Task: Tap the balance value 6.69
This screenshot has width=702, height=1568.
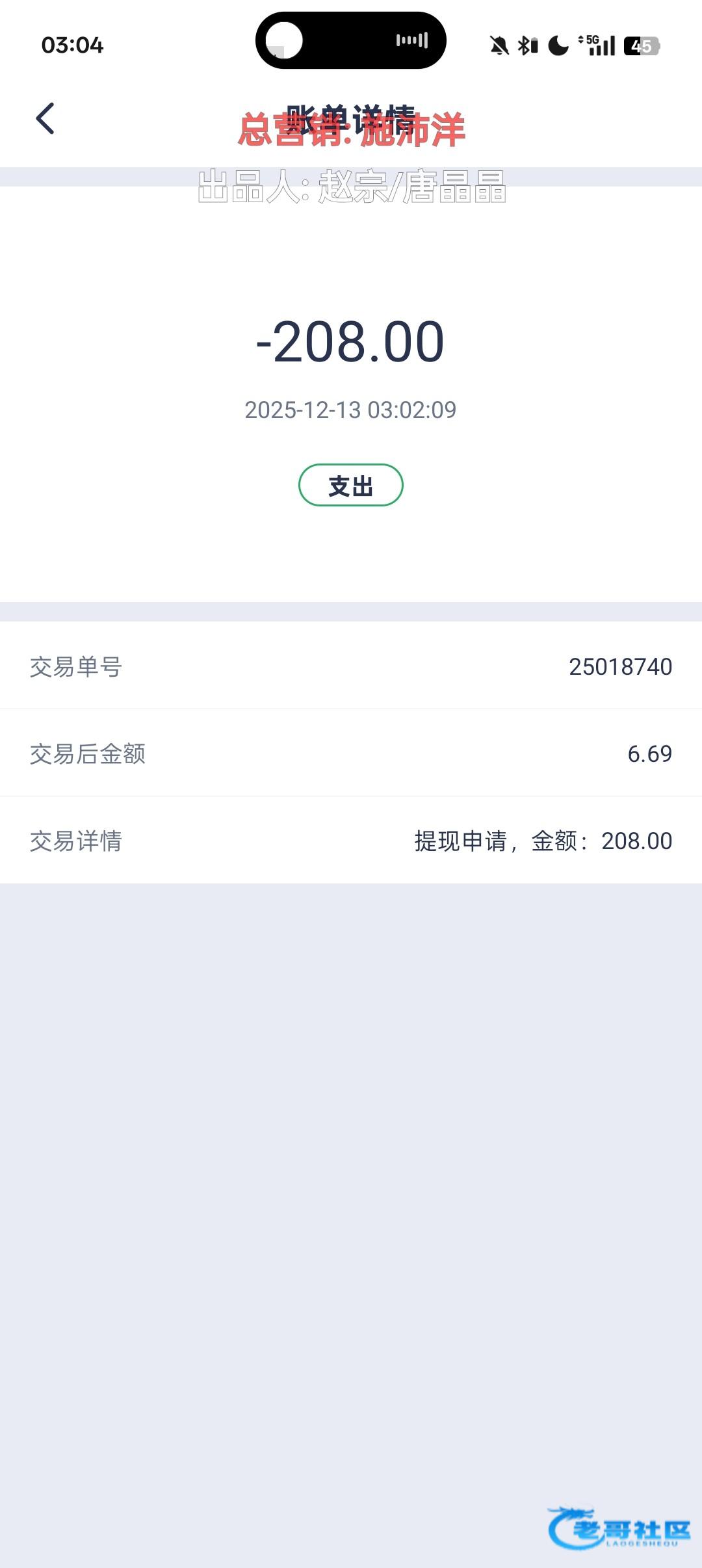Action: [x=649, y=753]
